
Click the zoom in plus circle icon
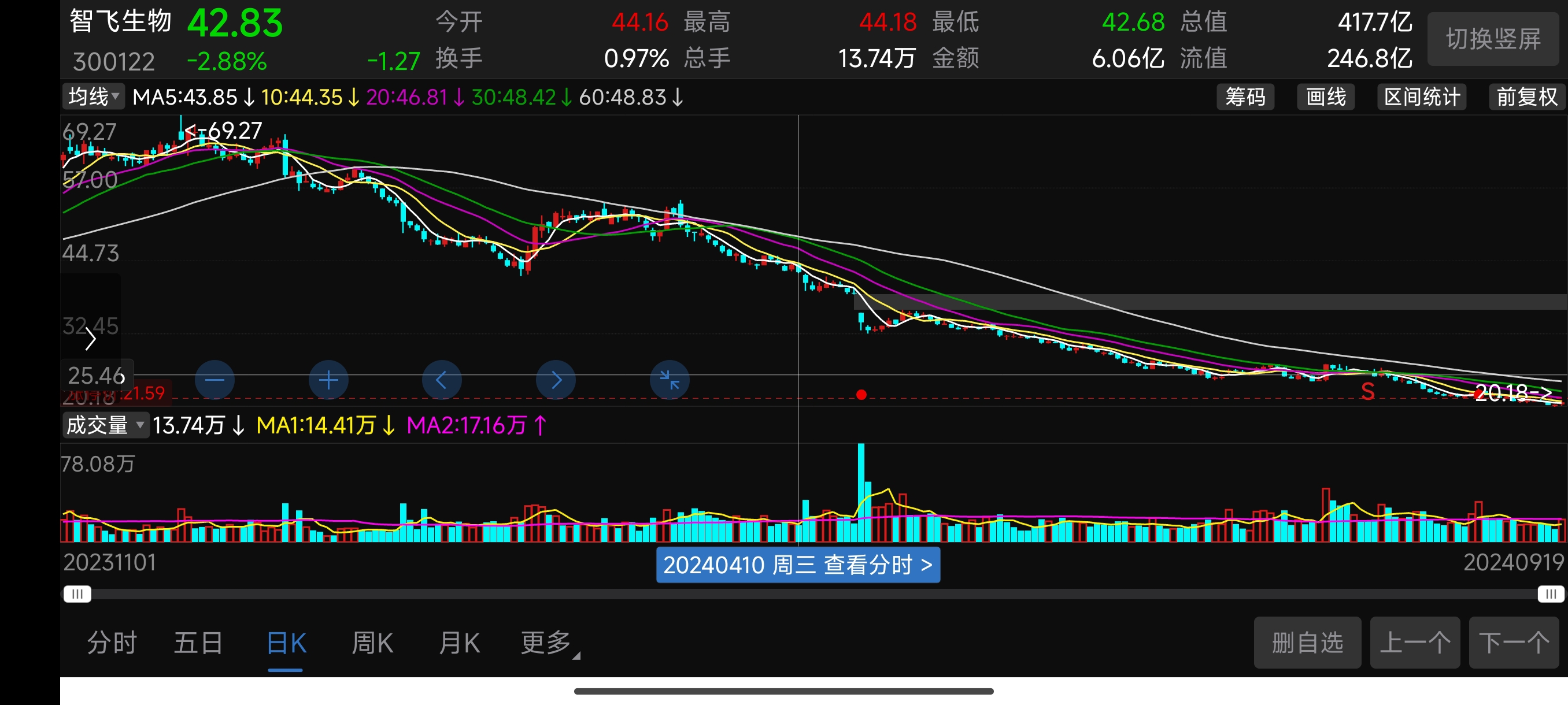(328, 380)
